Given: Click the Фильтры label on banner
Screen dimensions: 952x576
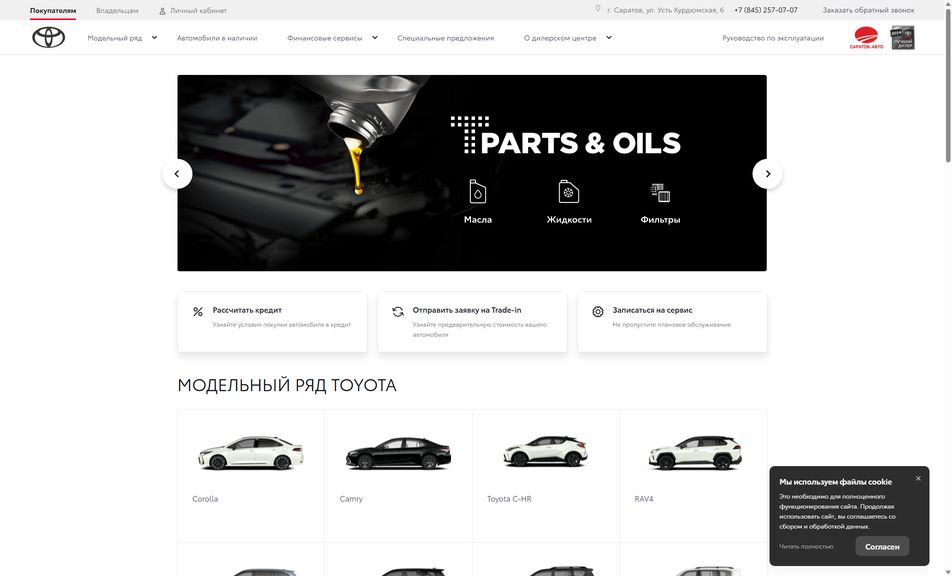Looking at the screenshot, I should [x=660, y=220].
